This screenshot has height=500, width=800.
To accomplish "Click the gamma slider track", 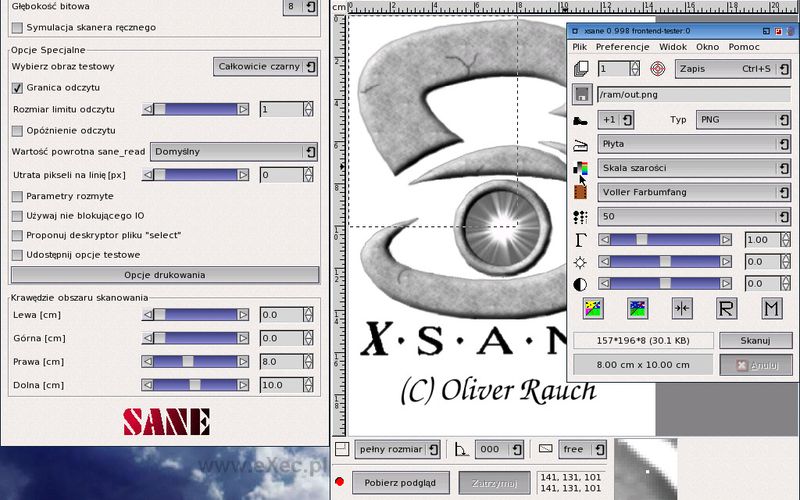I will [x=665, y=240].
